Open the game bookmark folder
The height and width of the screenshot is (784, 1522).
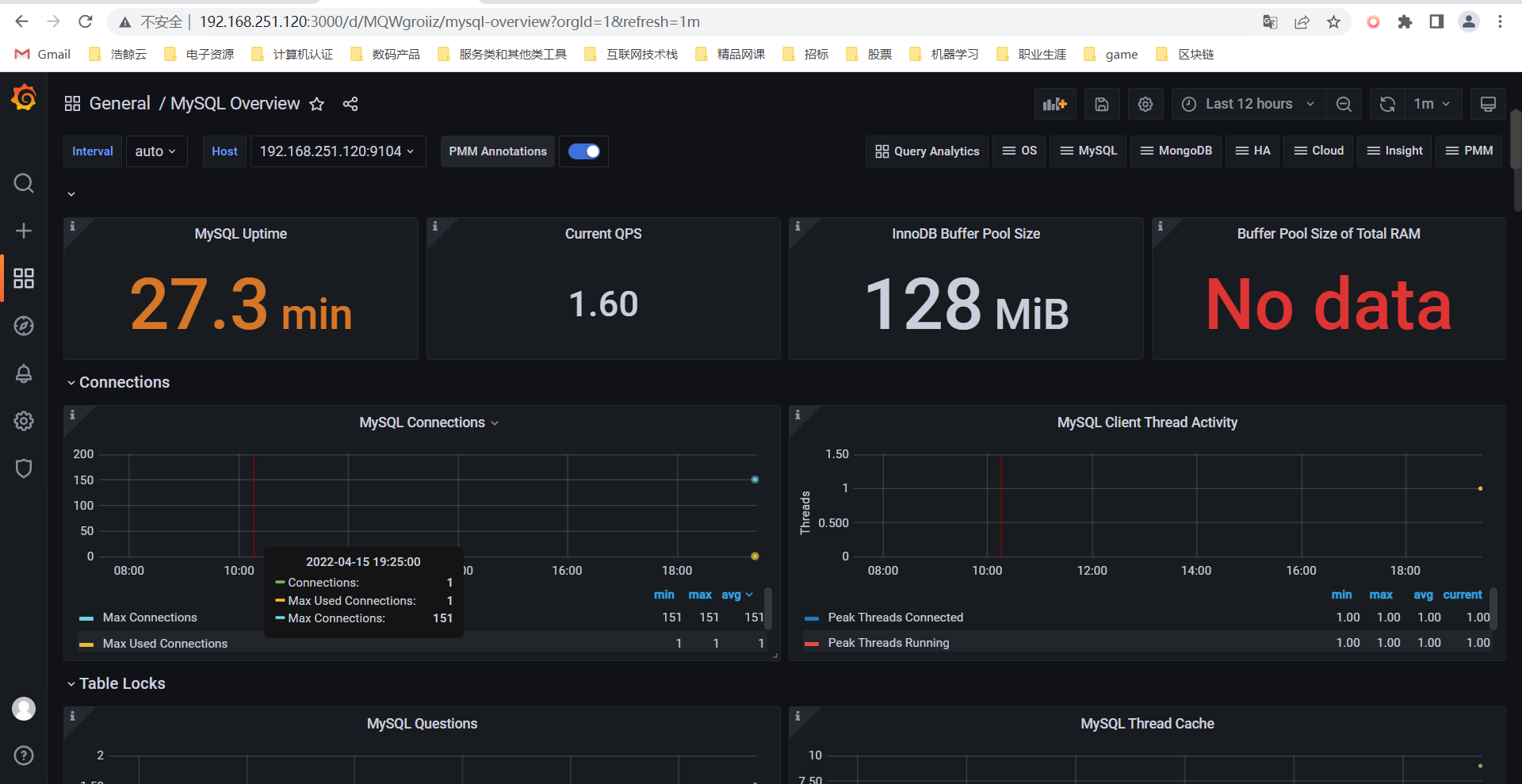[x=1111, y=54]
